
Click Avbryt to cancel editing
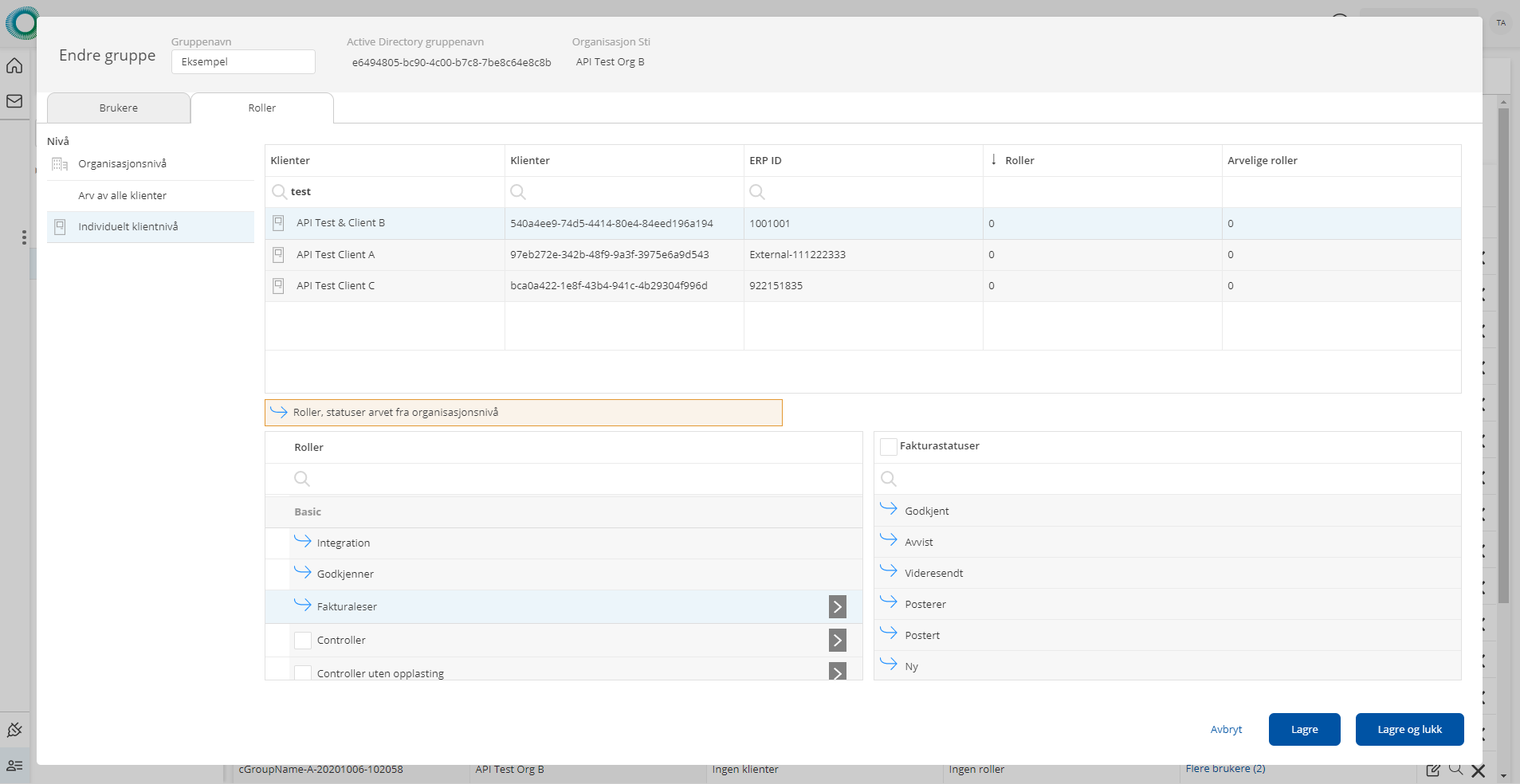tap(1226, 730)
